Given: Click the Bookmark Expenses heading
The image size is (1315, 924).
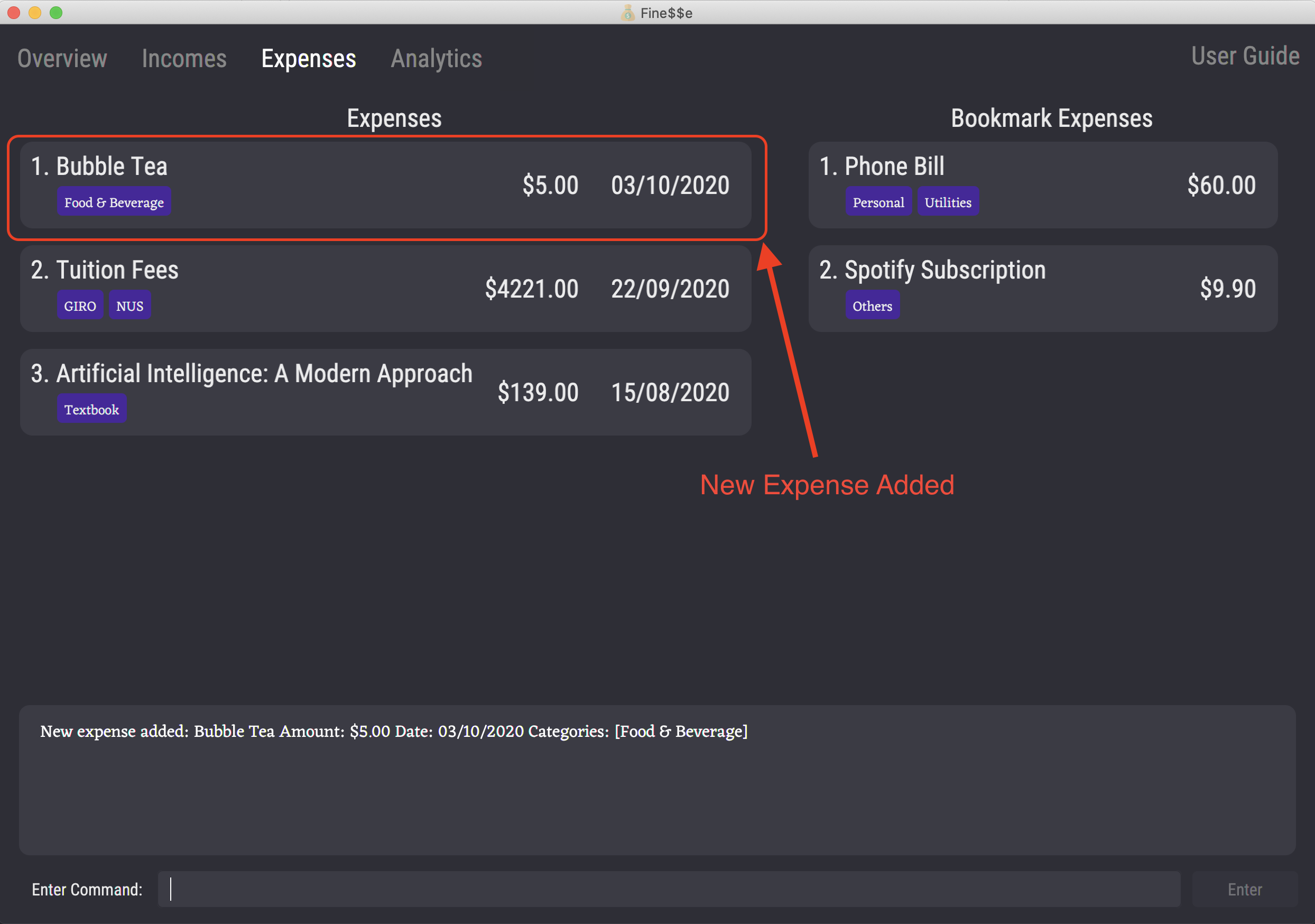Looking at the screenshot, I should (1052, 118).
